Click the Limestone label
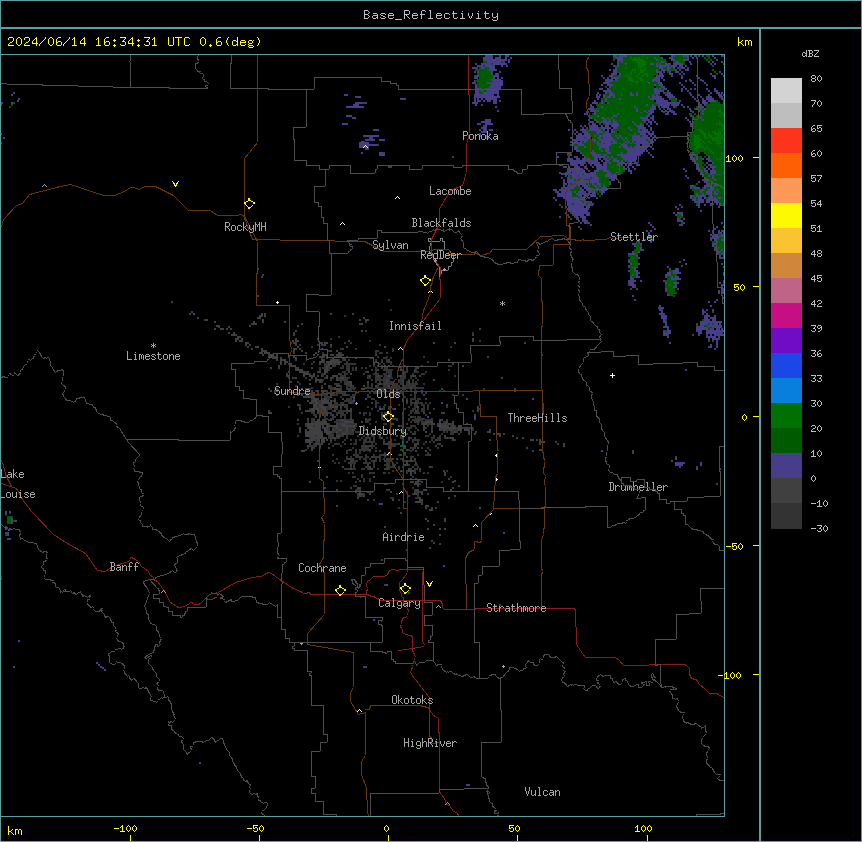862x842 pixels. click(x=153, y=356)
